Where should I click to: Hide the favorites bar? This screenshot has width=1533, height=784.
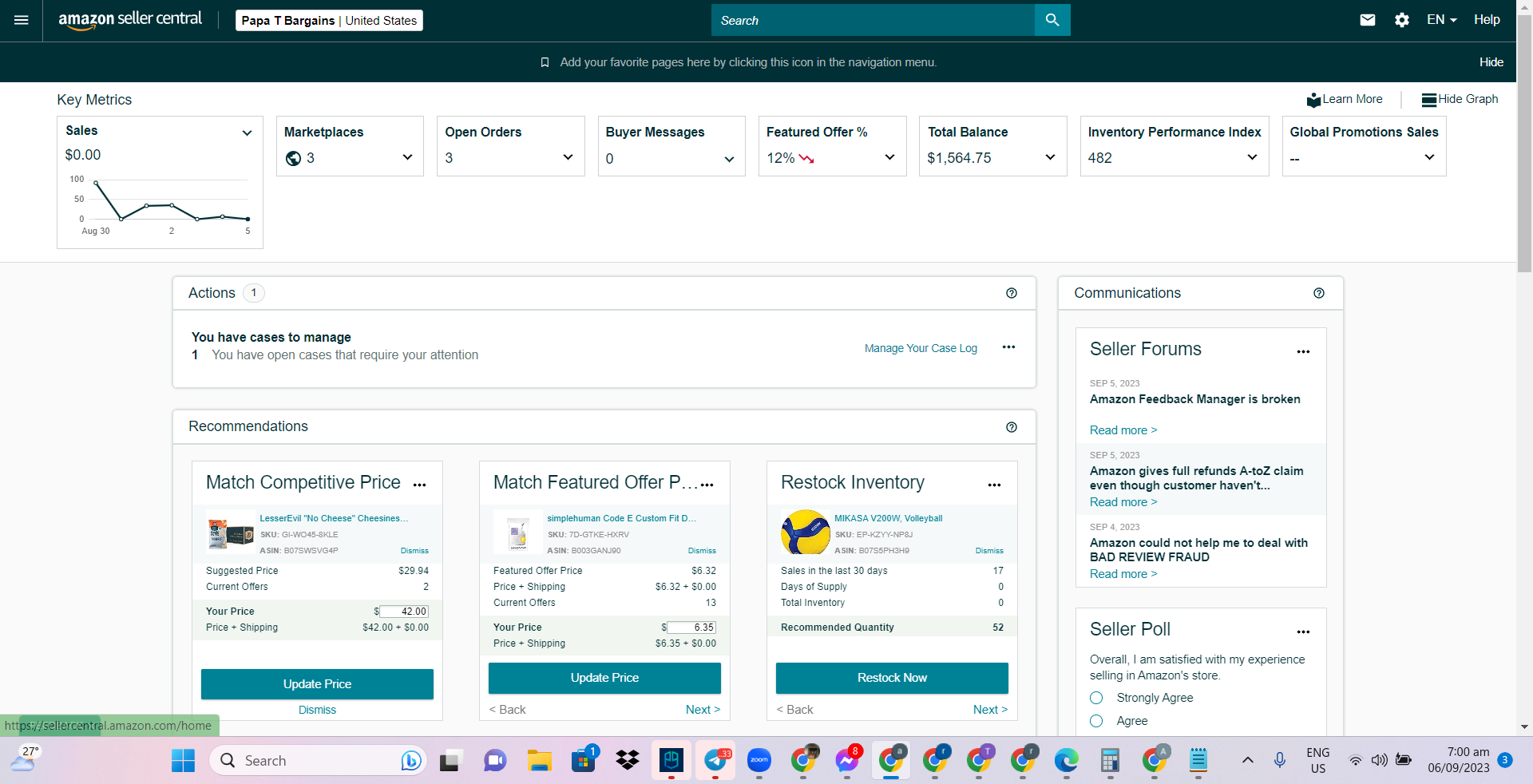coord(1491,62)
